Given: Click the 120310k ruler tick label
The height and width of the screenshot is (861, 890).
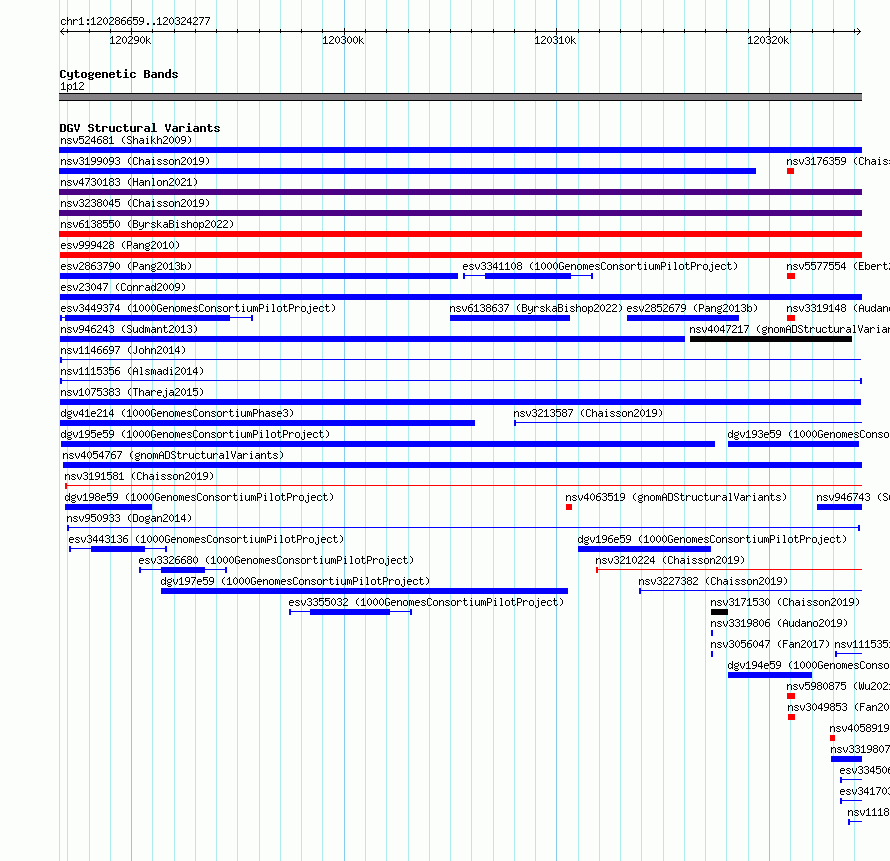Looking at the screenshot, I should tap(555, 40).
